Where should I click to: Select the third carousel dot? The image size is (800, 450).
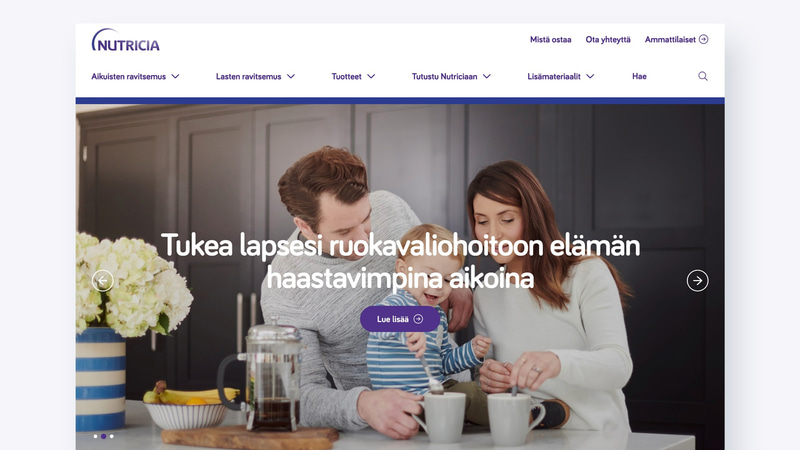[x=112, y=436]
